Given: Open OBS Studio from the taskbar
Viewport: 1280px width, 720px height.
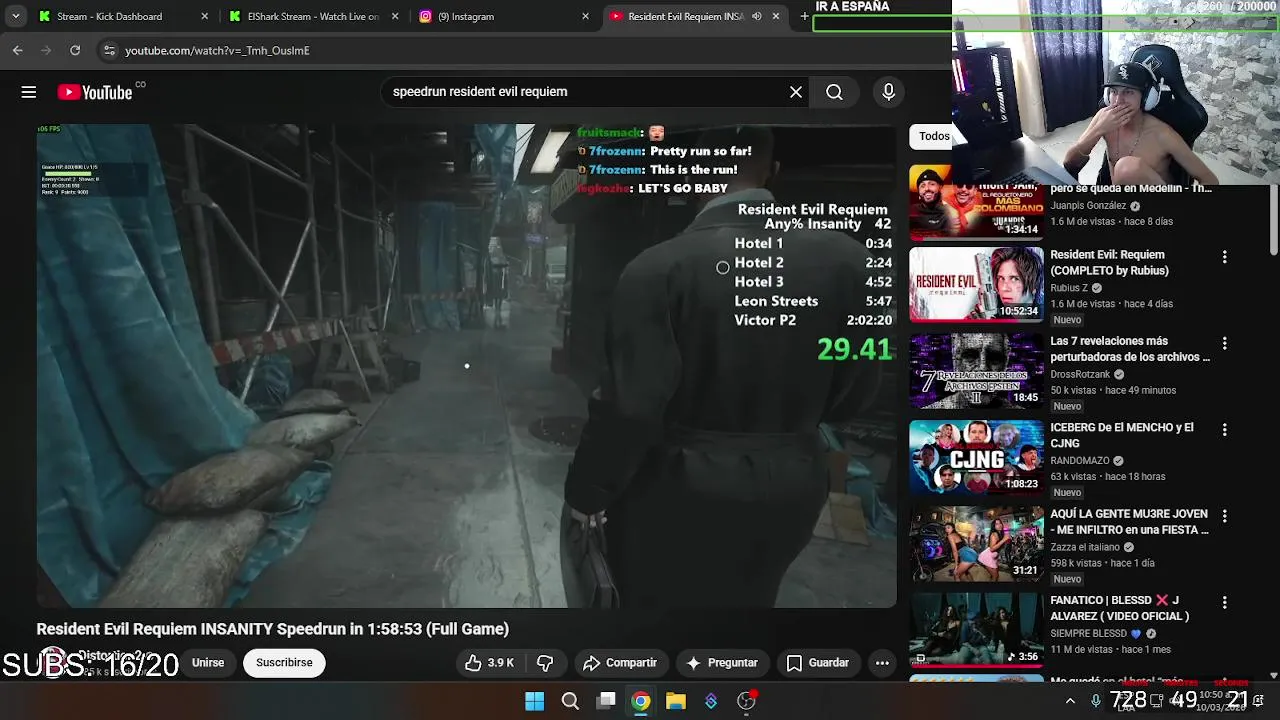Looking at the screenshot, I should (746, 701).
